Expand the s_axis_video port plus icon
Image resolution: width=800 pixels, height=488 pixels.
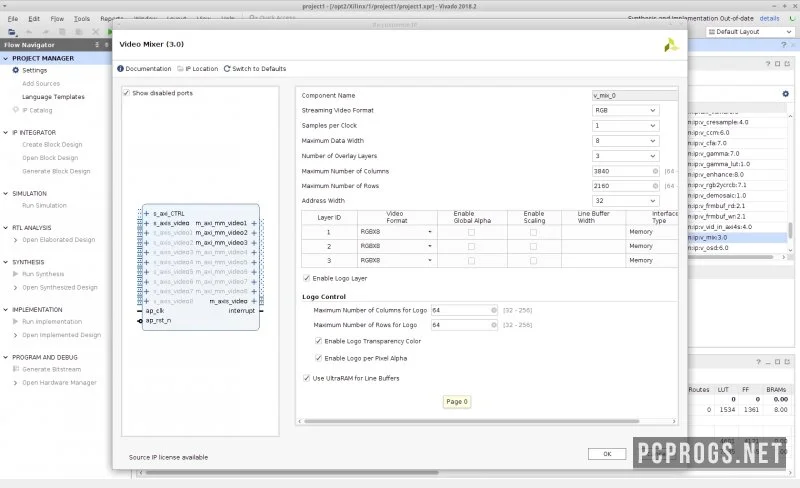click(x=146, y=223)
